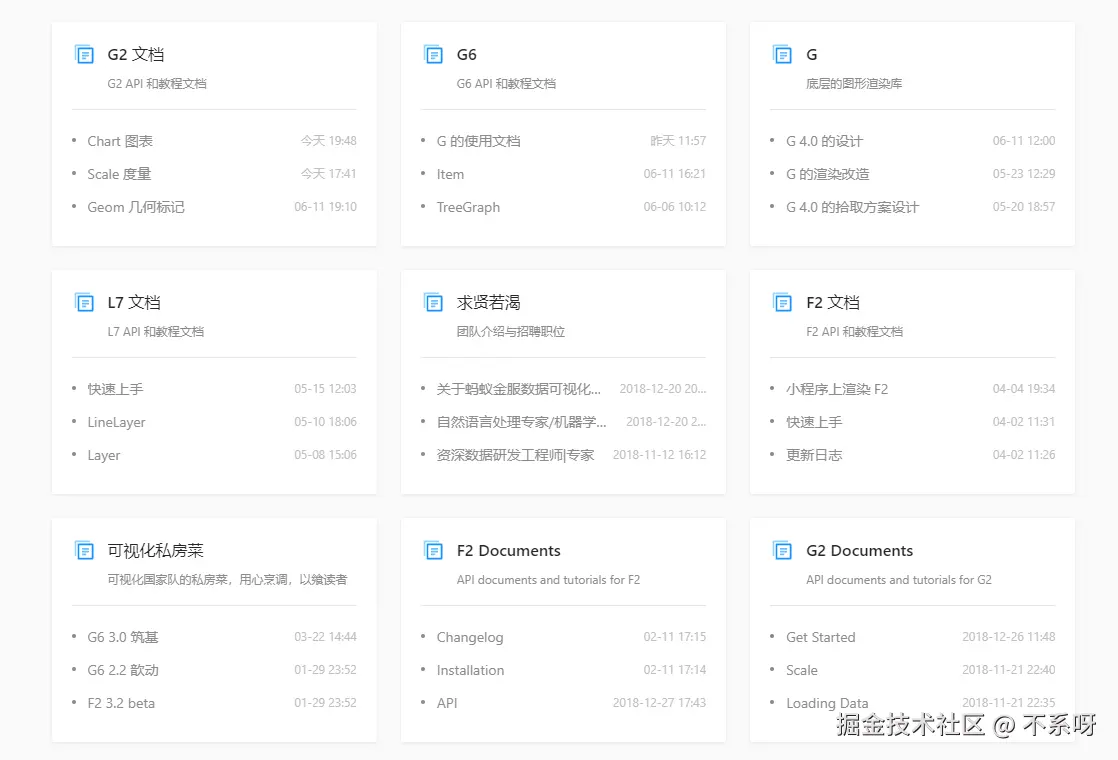Open the G 的渲染改造 article

click(x=827, y=174)
